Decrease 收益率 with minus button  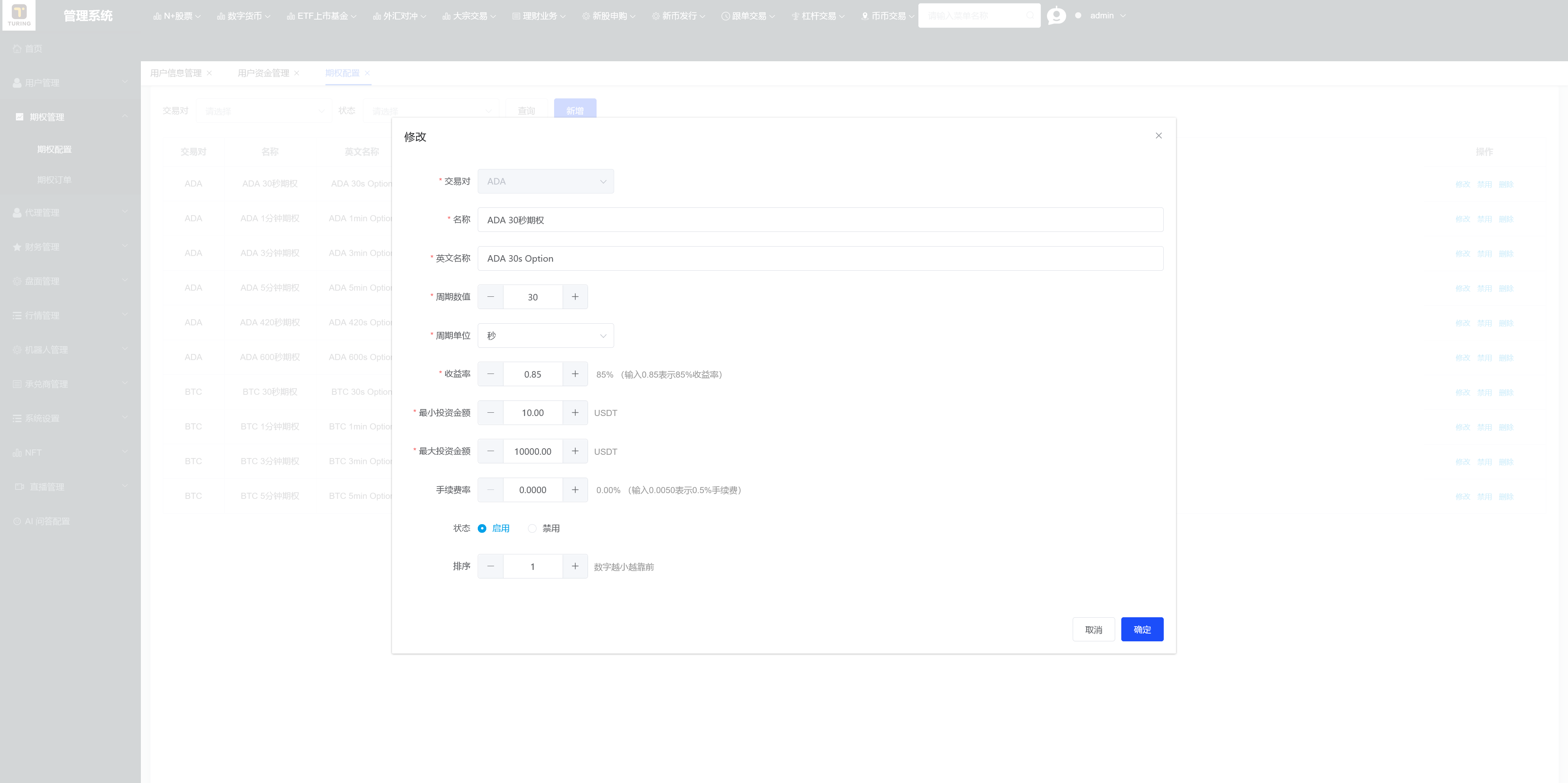pyautogui.click(x=490, y=374)
